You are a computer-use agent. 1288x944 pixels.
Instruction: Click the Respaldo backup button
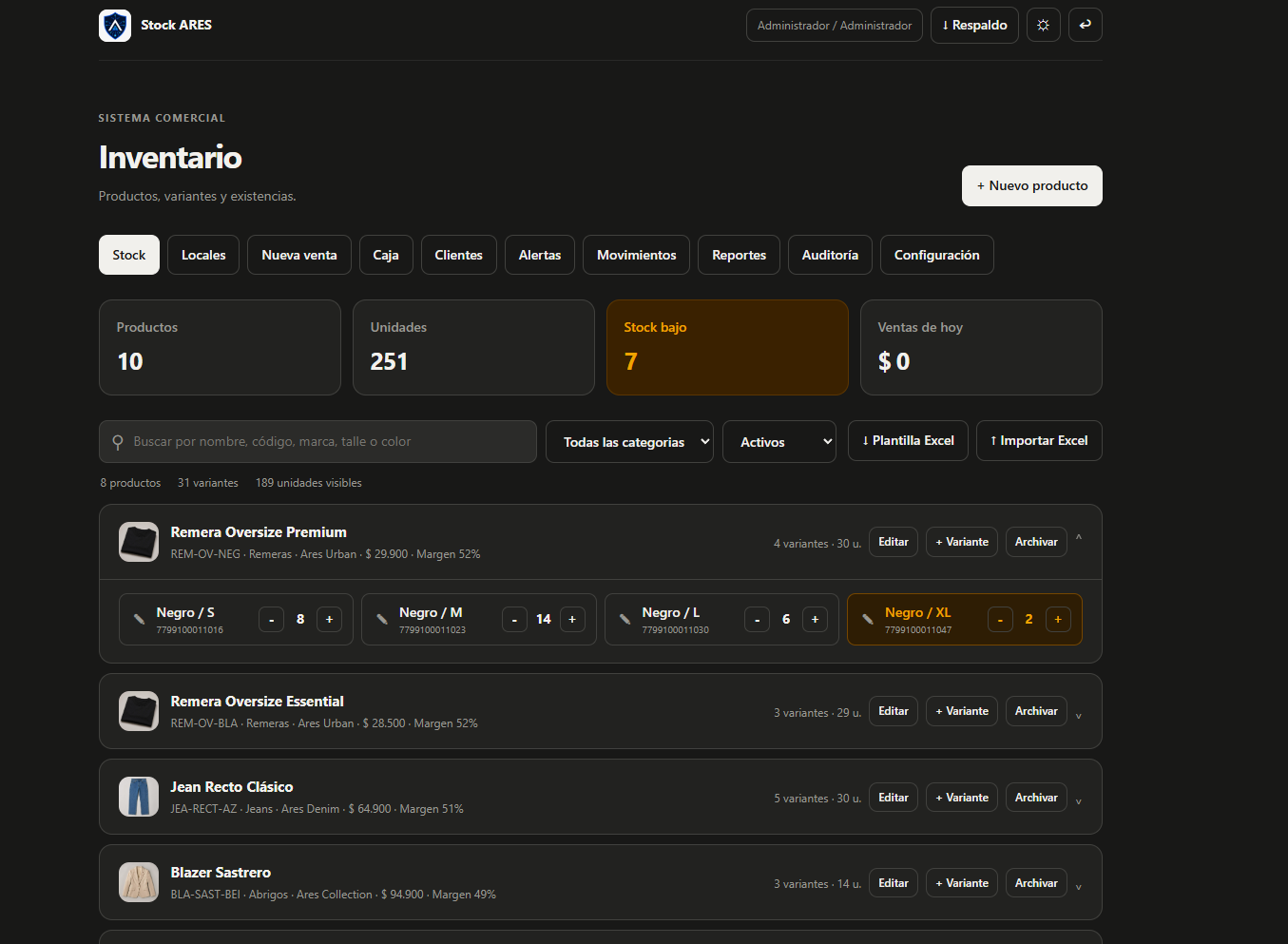(974, 26)
